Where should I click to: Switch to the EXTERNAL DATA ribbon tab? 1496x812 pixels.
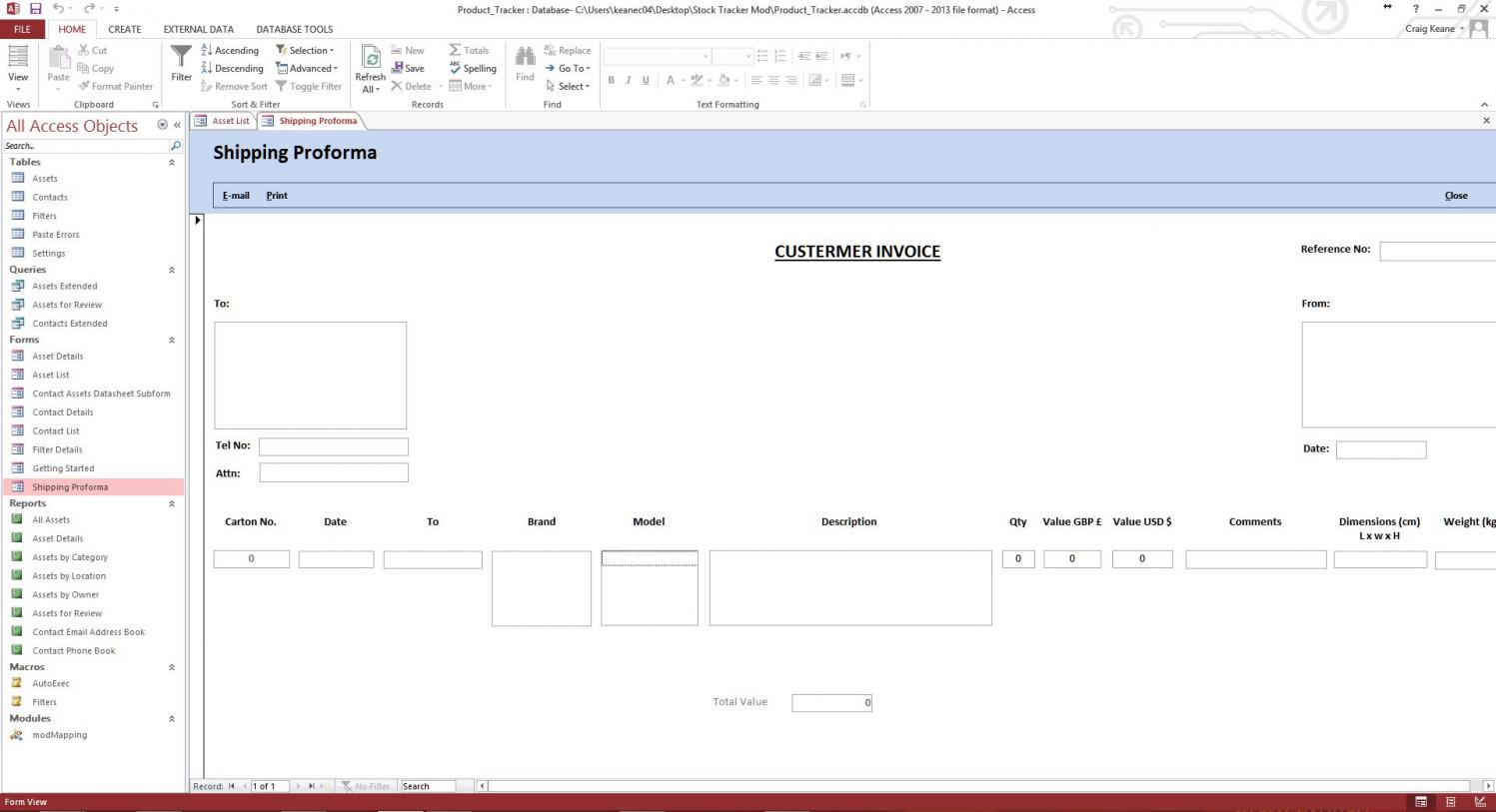[x=199, y=29]
